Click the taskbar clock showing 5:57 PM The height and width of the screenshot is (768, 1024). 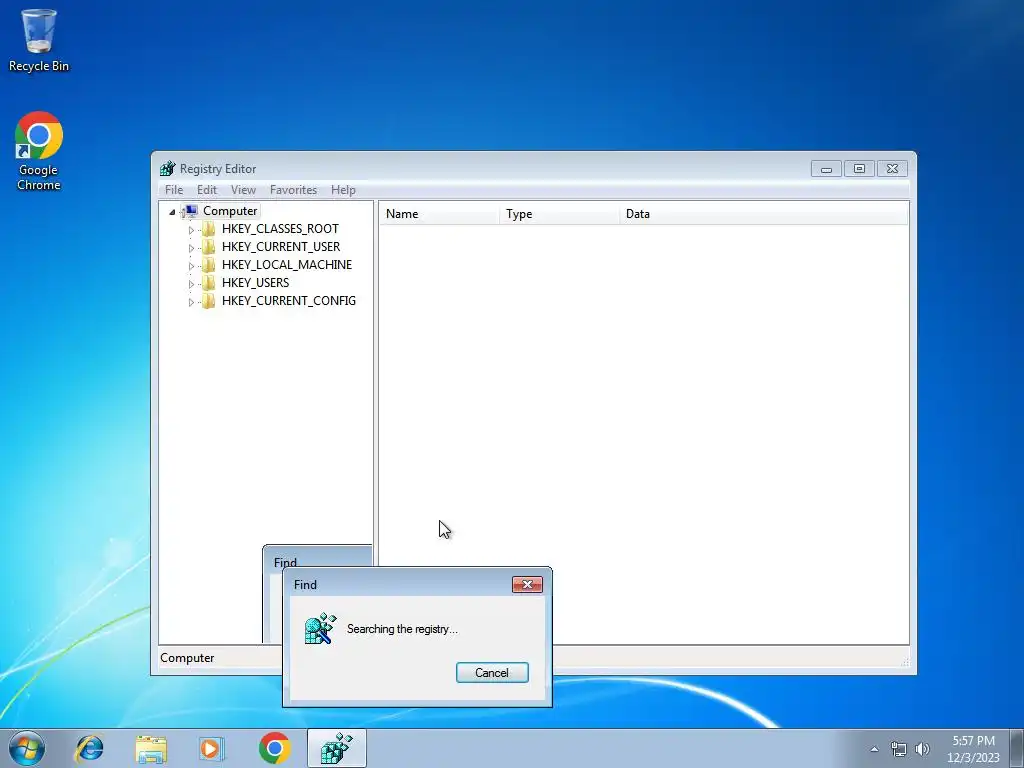pos(973,749)
